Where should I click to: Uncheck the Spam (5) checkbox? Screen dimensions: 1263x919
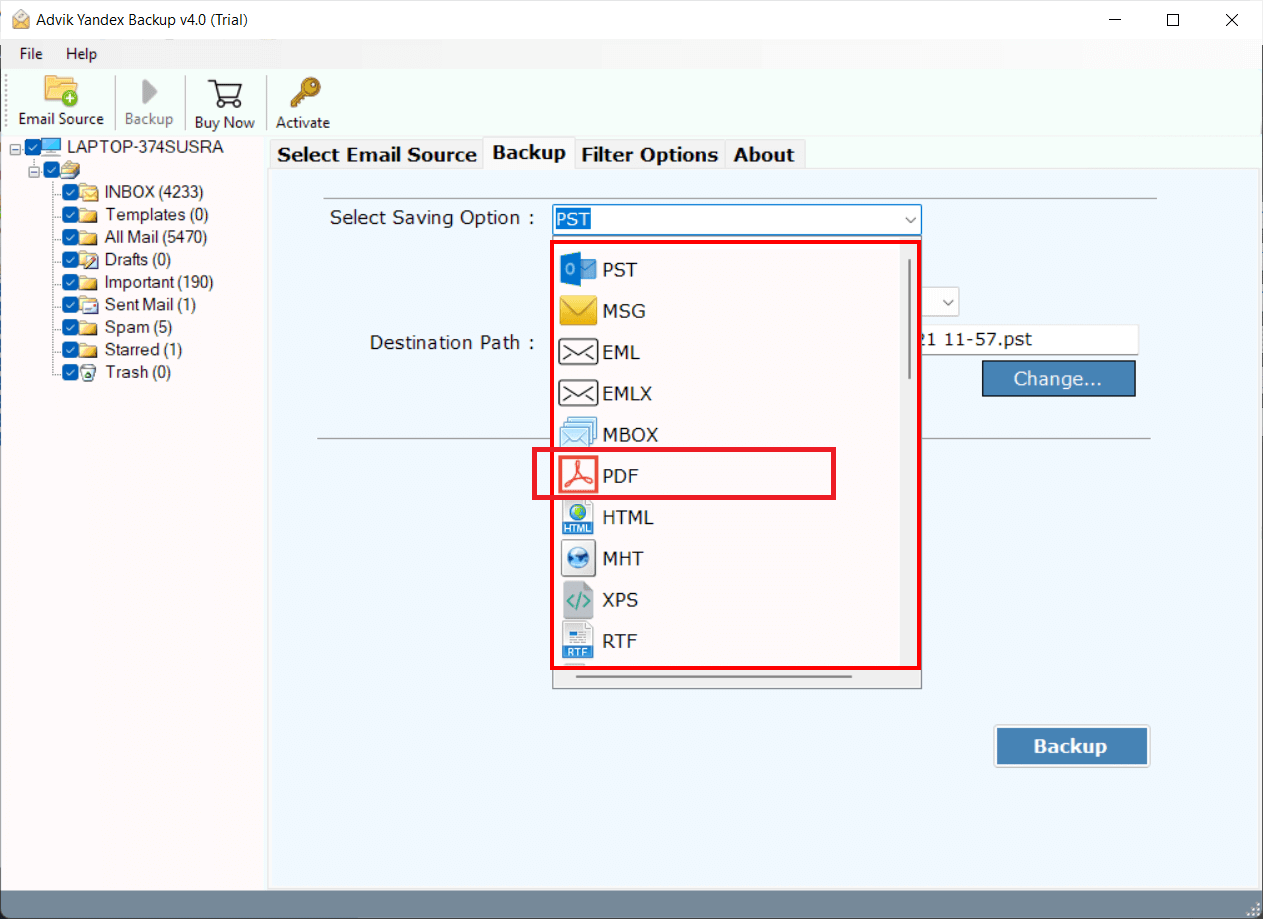pos(70,327)
